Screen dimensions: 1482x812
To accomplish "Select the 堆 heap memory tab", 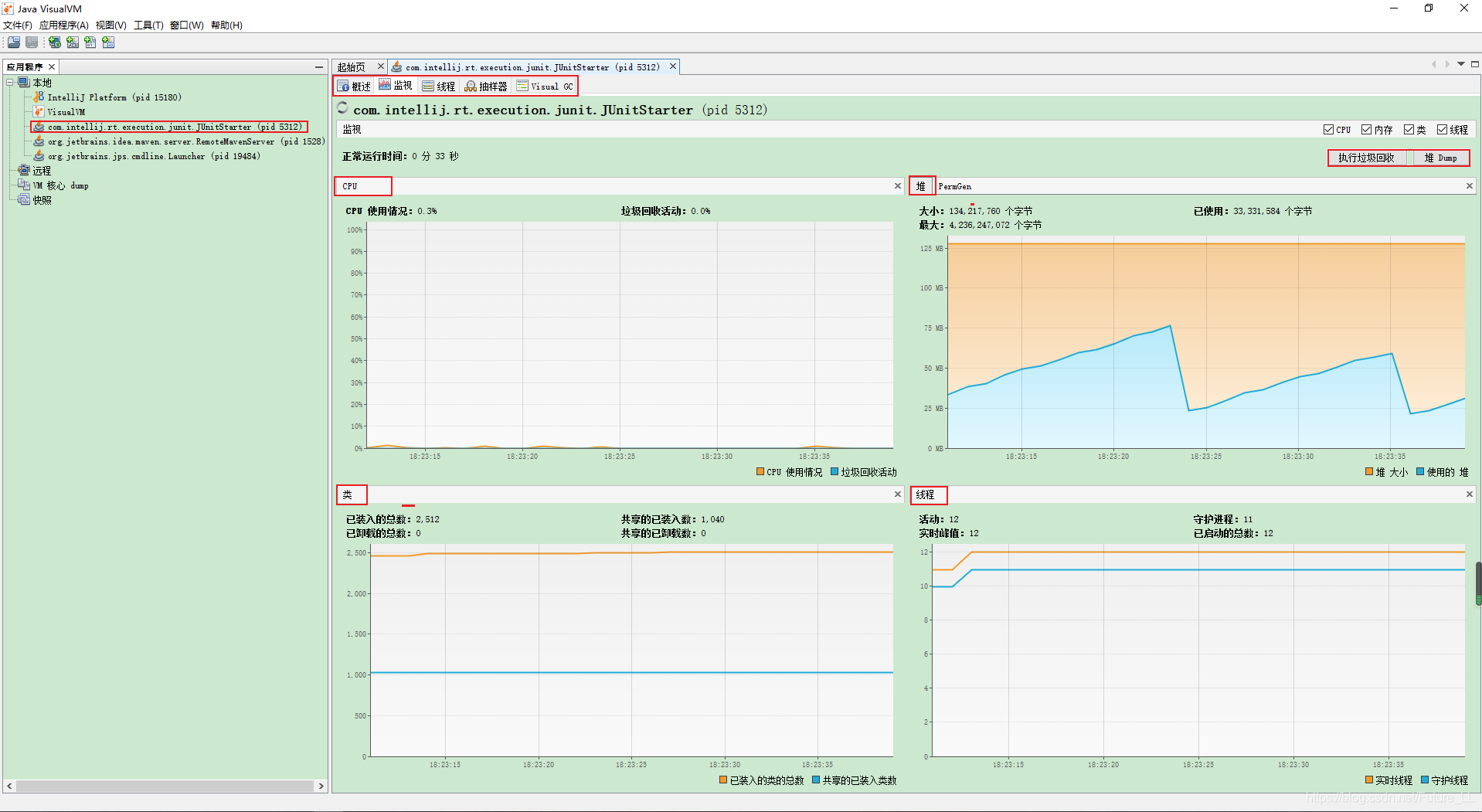I will click(921, 186).
